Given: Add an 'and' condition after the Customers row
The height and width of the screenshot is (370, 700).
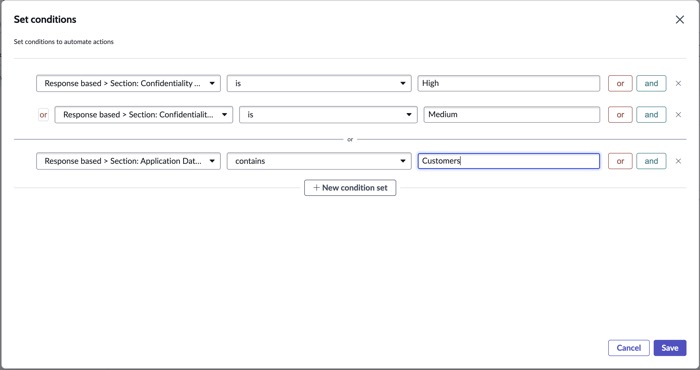Looking at the screenshot, I should coord(651,161).
